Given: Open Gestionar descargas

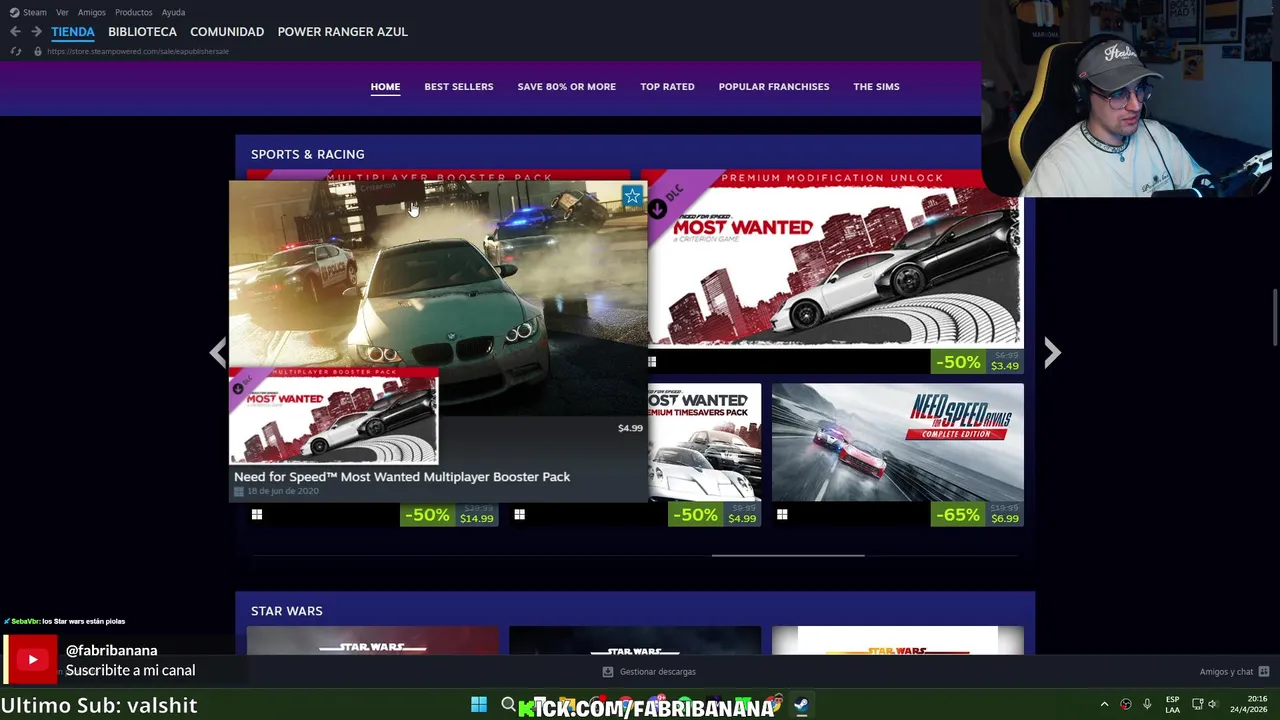Looking at the screenshot, I should click(649, 672).
